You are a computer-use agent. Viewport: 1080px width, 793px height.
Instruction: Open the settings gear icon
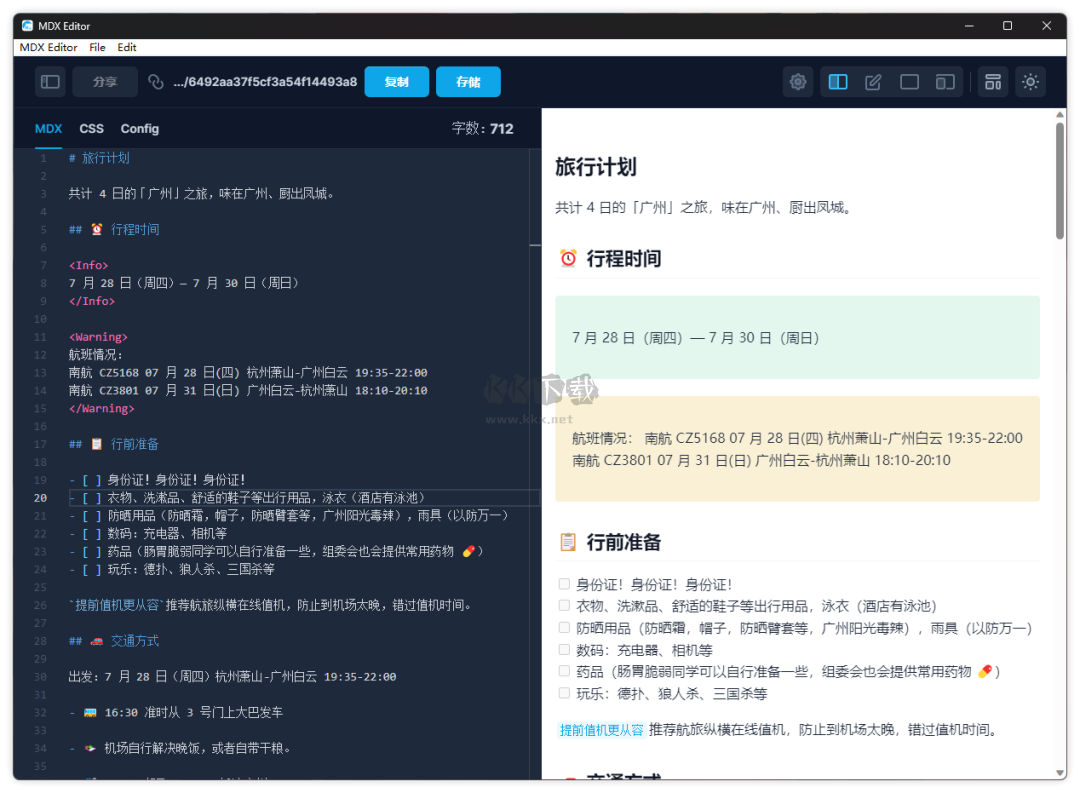tap(798, 82)
